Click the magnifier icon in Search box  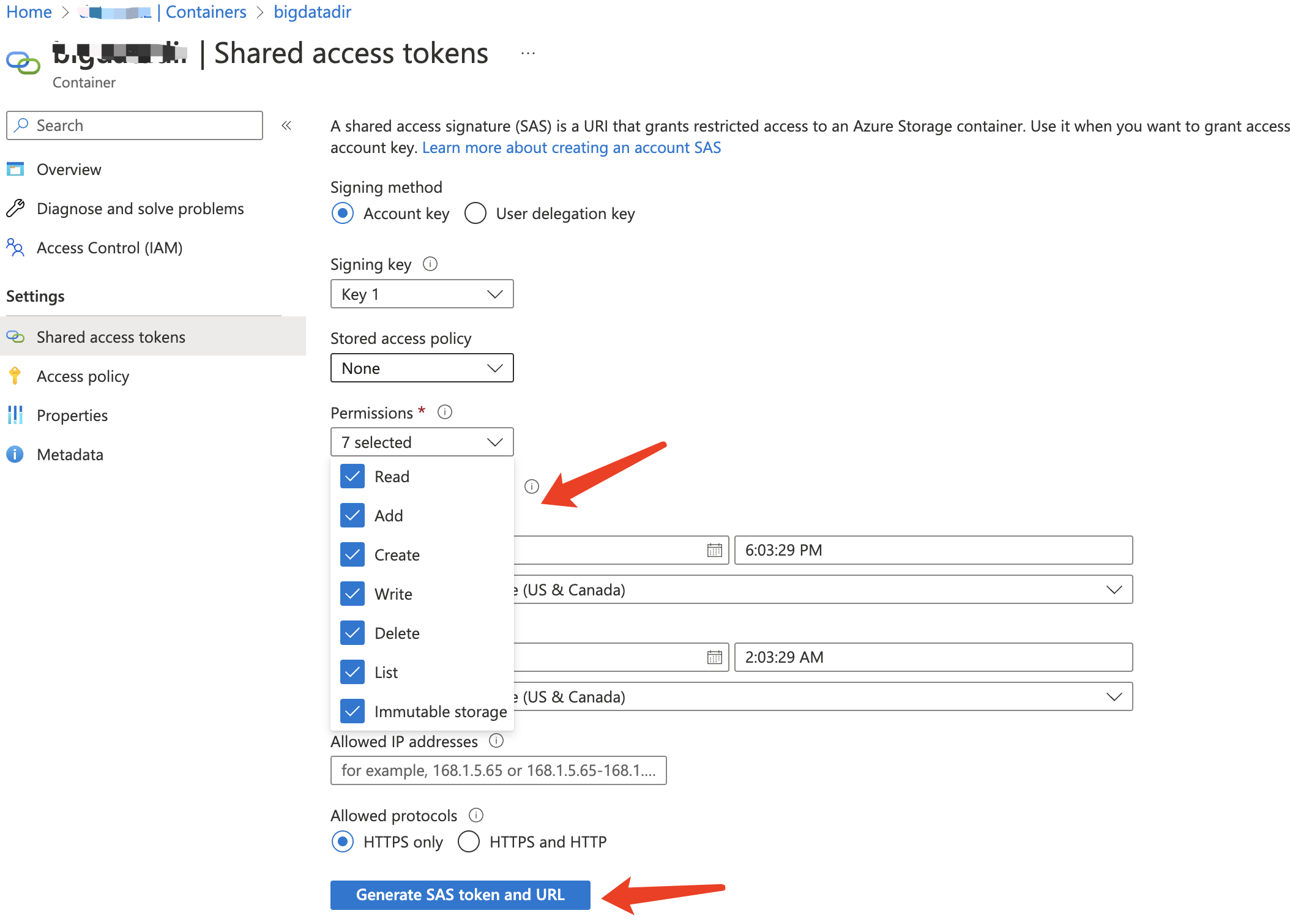point(21,125)
